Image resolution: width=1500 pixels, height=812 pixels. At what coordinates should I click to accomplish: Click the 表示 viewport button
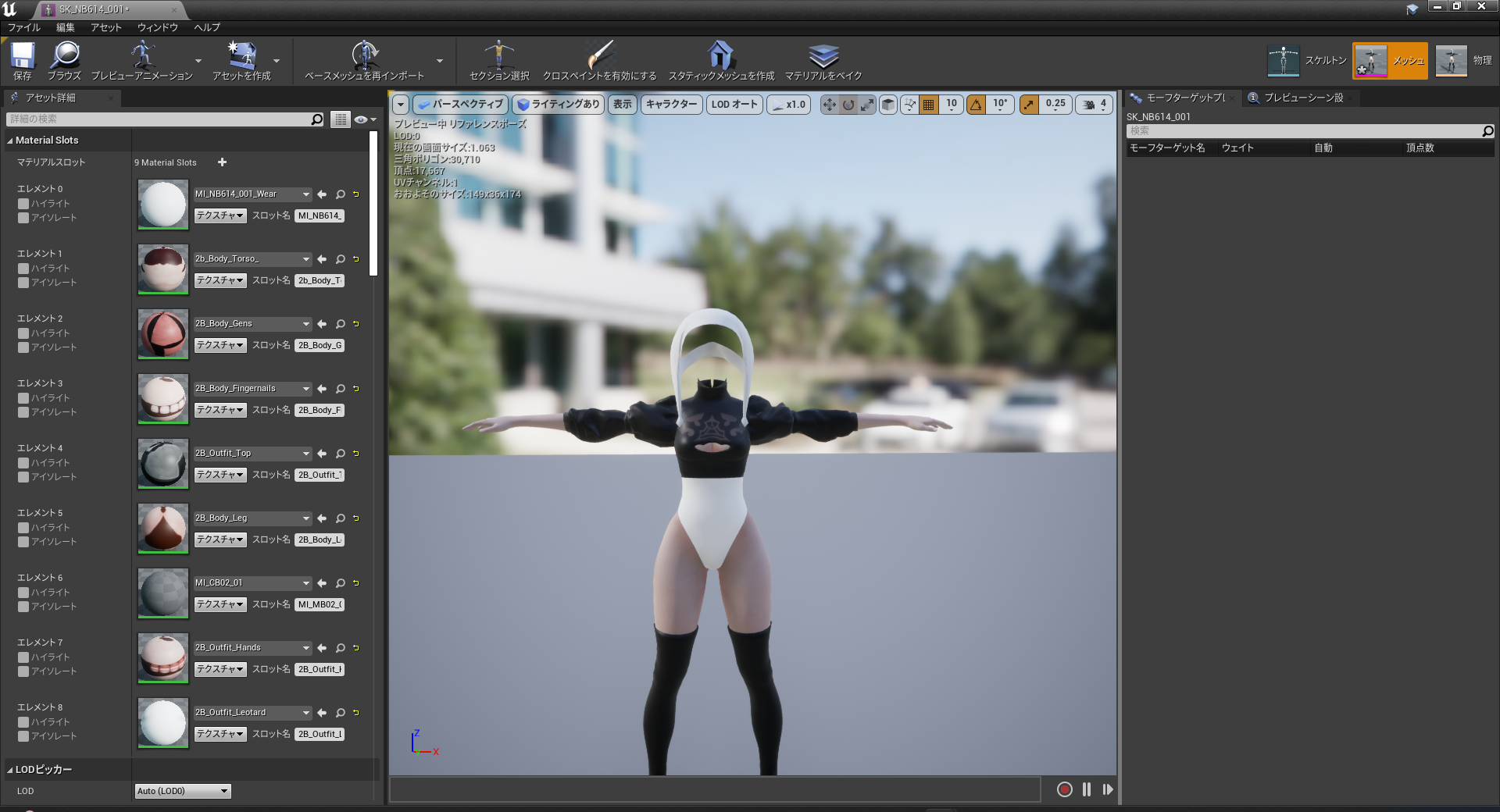[622, 105]
